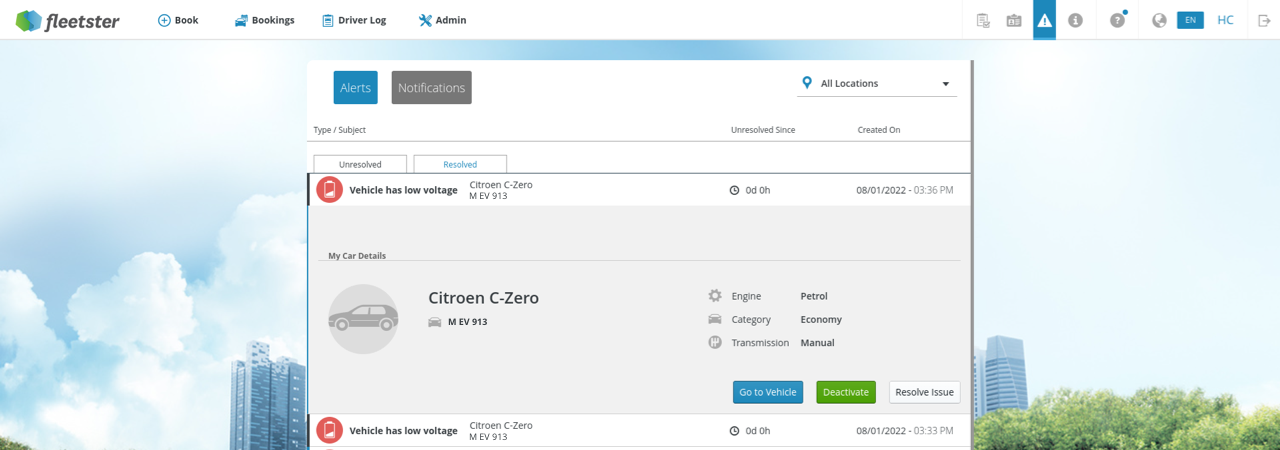The width and height of the screenshot is (1280, 450).
Task: Sort by Created On column
Action: [879, 130]
